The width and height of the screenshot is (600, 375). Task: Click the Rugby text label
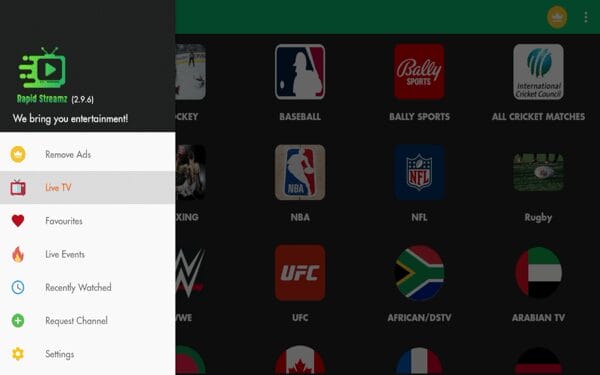click(x=538, y=217)
